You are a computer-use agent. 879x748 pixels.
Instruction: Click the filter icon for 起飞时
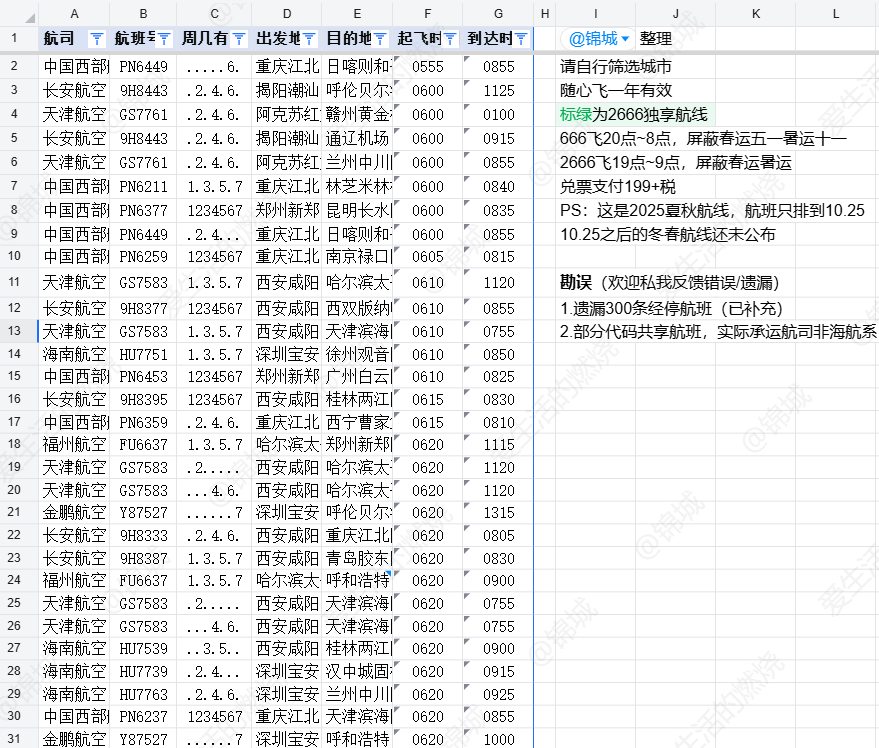tap(450, 39)
